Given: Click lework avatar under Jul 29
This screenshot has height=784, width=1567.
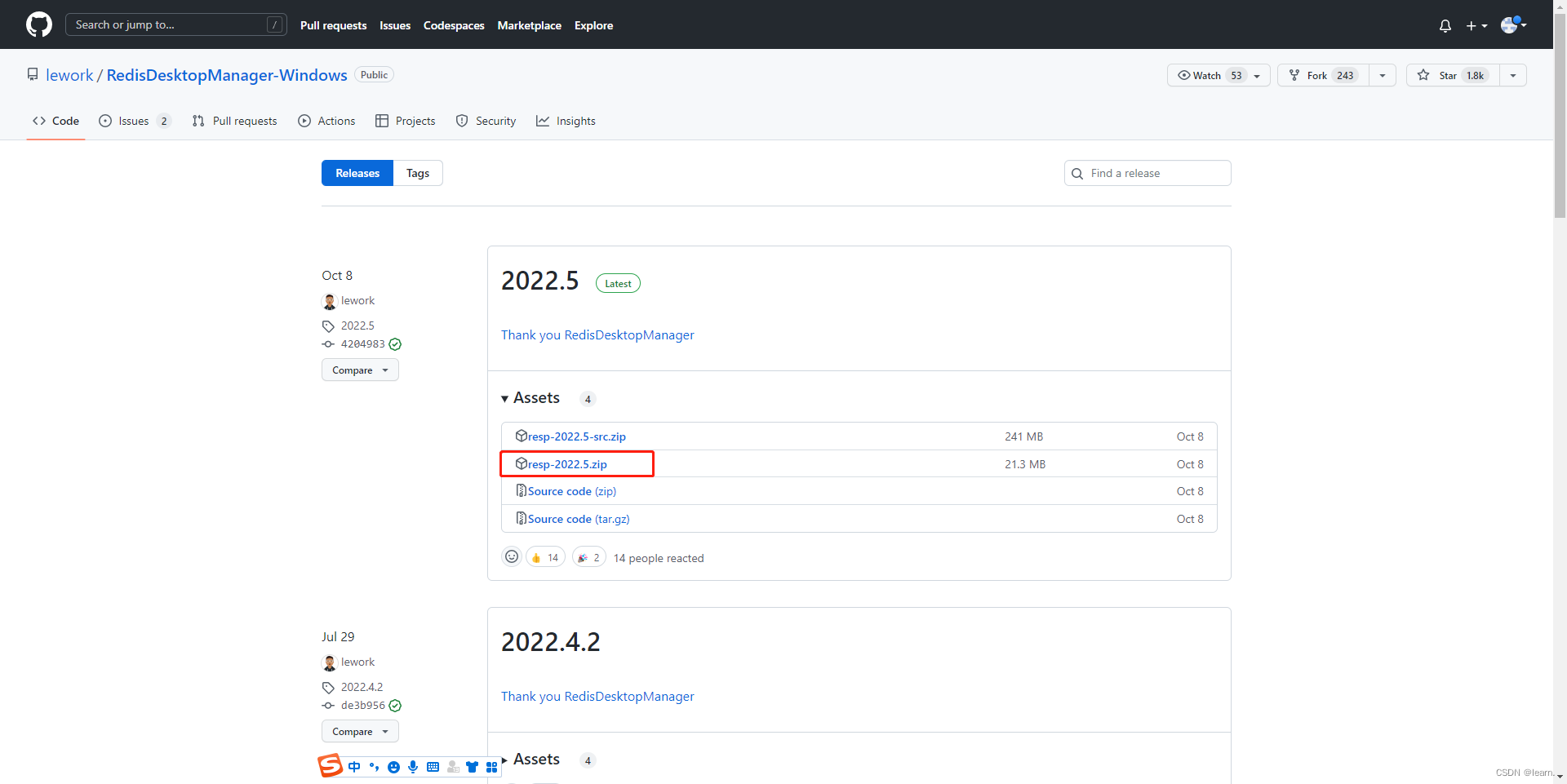Looking at the screenshot, I should pos(330,662).
